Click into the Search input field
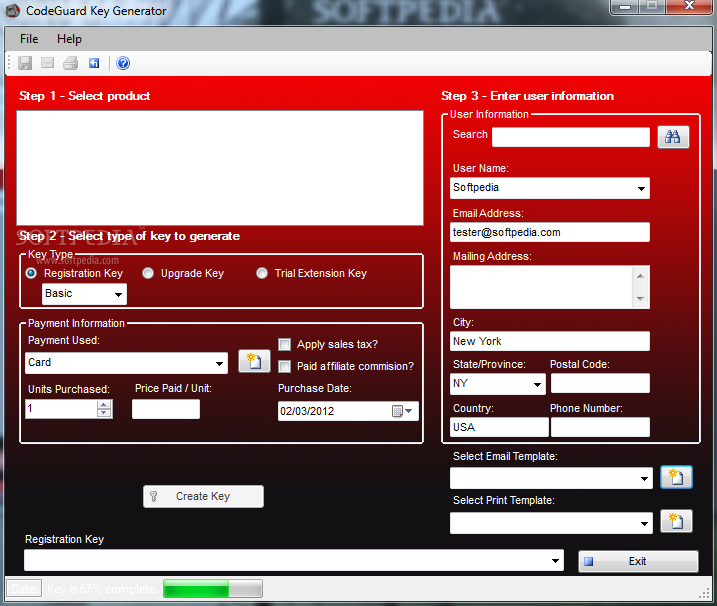The width and height of the screenshot is (717, 606). pos(571,137)
